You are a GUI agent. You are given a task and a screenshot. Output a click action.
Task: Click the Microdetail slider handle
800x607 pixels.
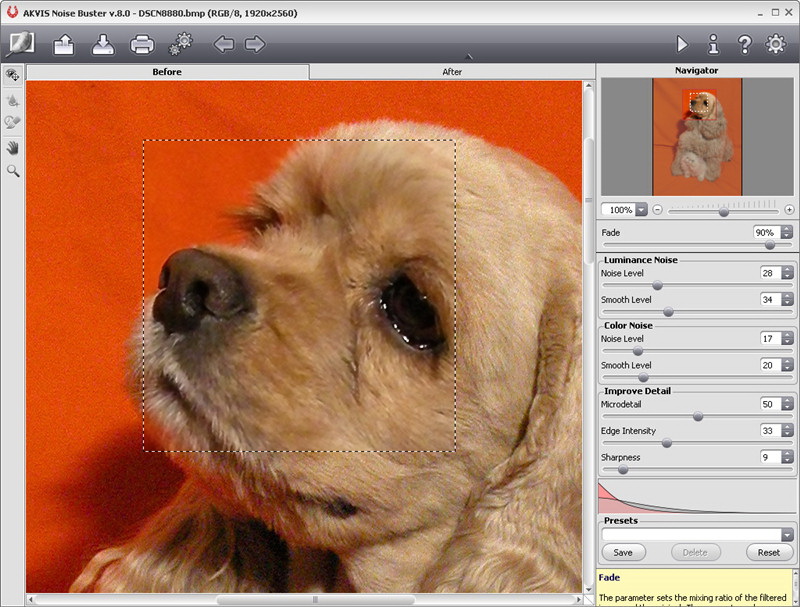pyautogui.click(x=698, y=416)
